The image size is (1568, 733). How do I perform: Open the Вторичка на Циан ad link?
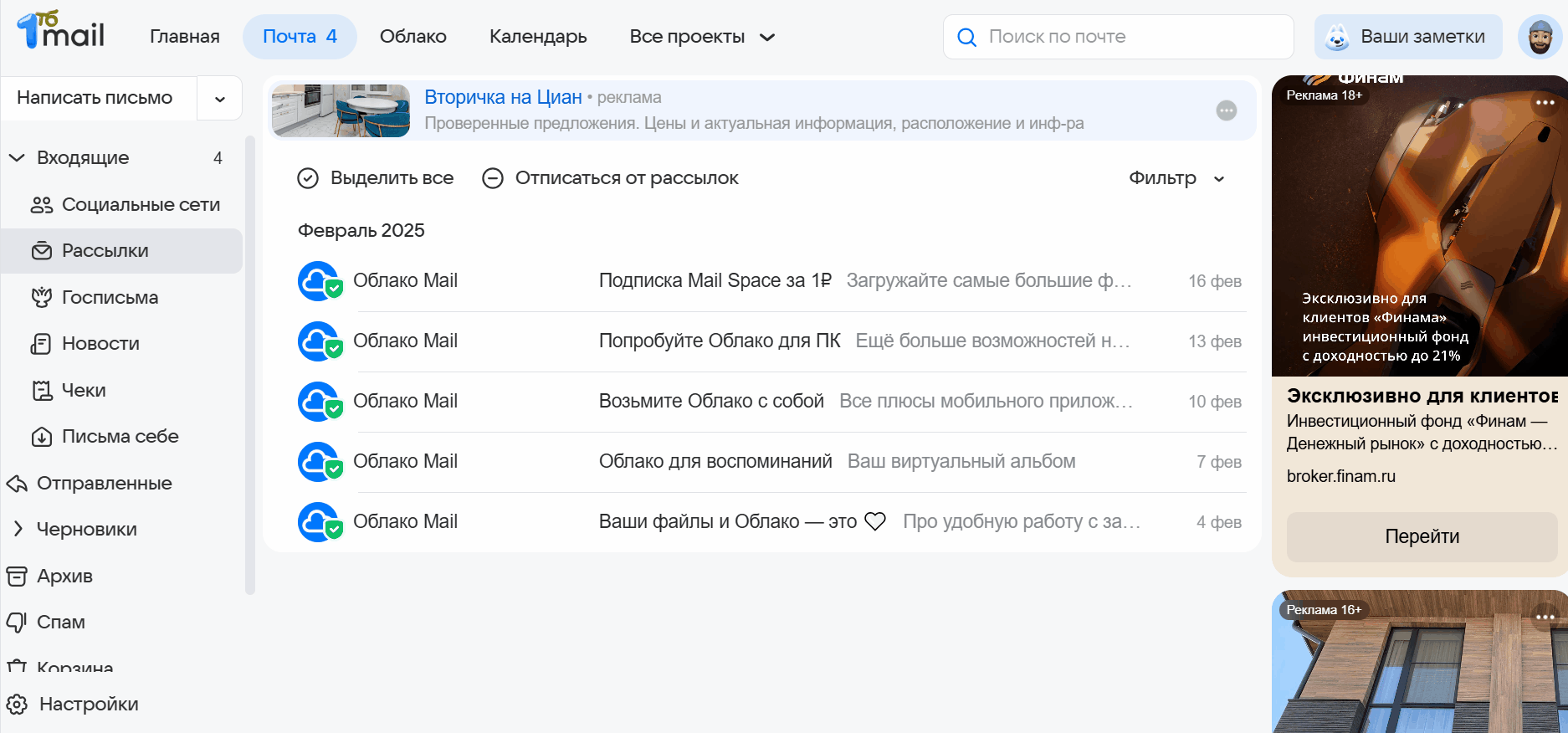pyautogui.click(x=503, y=97)
